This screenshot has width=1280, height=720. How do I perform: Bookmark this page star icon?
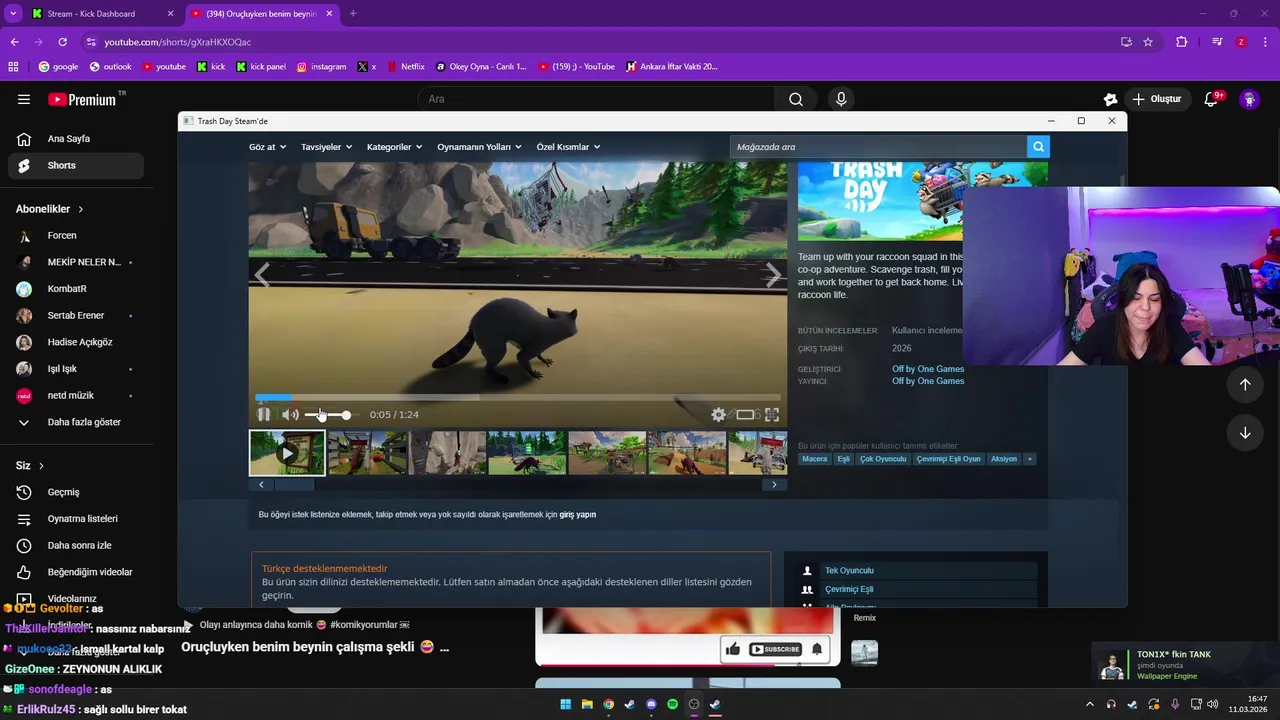(x=1148, y=42)
